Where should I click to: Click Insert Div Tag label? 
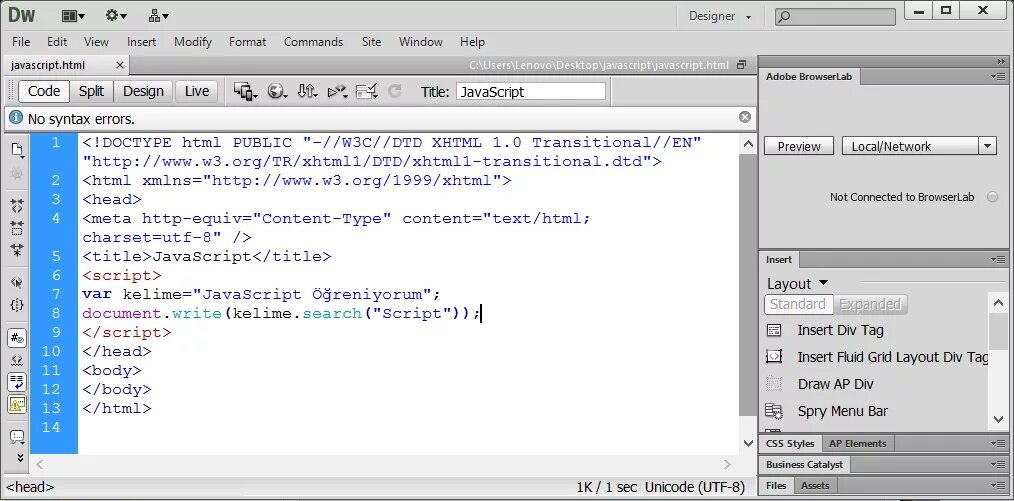[x=840, y=330]
